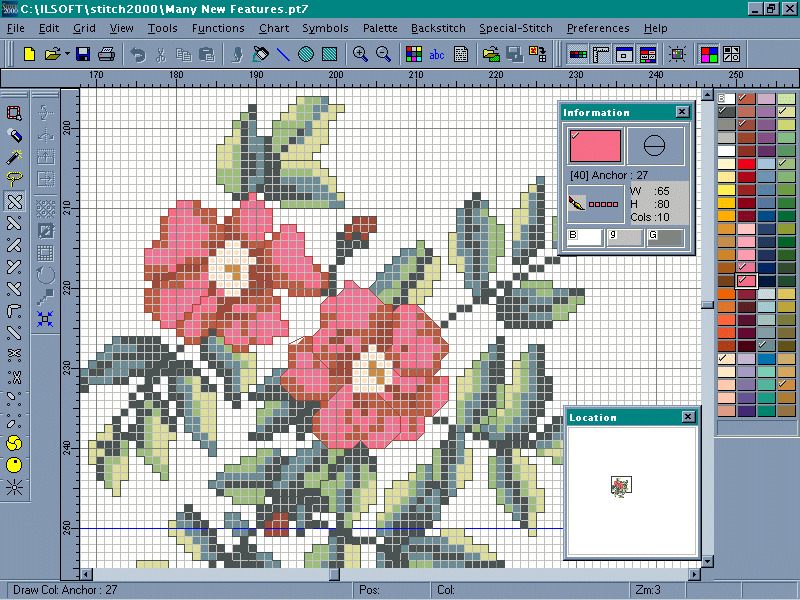Toggle the stitch preview frame button
800x600 pixels.
(x=678, y=54)
